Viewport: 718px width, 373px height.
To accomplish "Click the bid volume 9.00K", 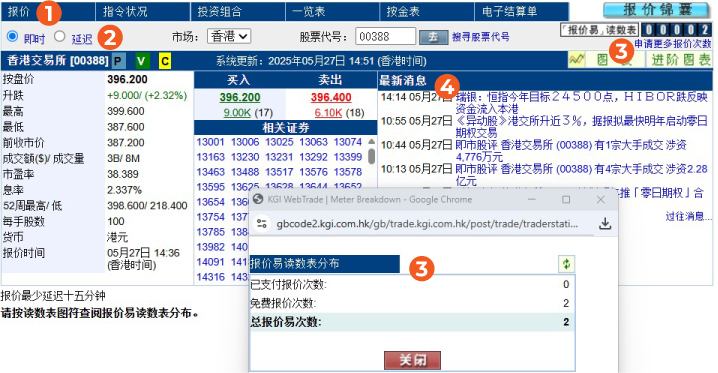I will [237, 113].
